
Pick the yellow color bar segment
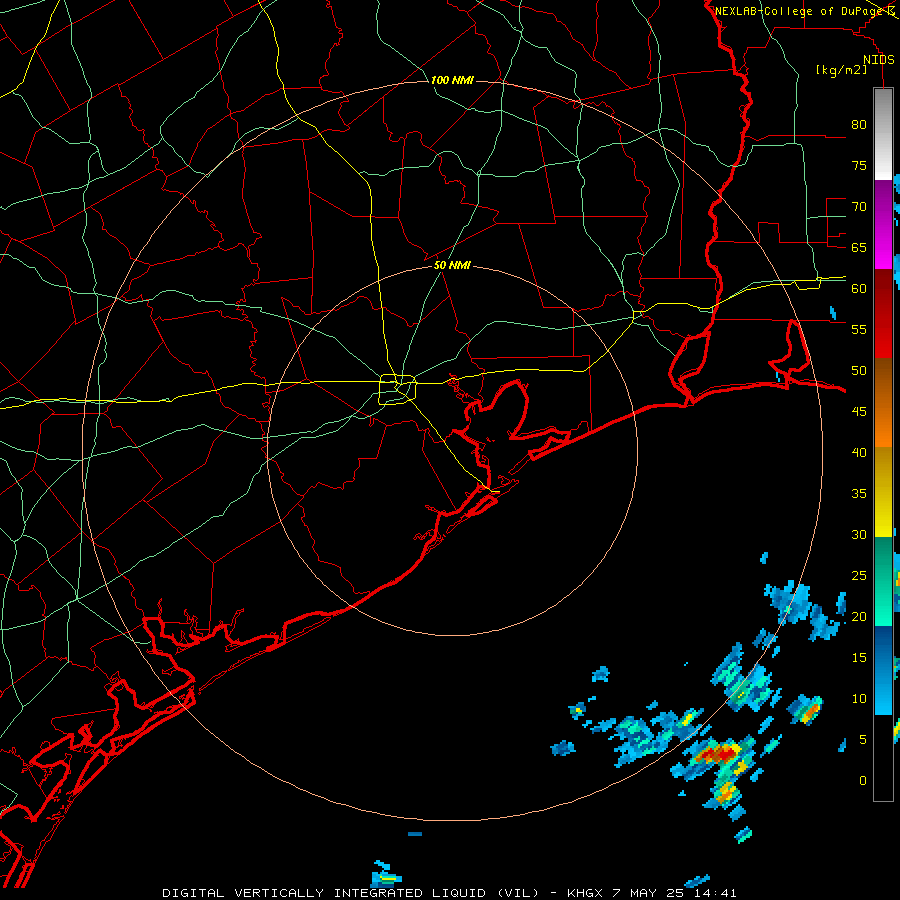point(883,492)
